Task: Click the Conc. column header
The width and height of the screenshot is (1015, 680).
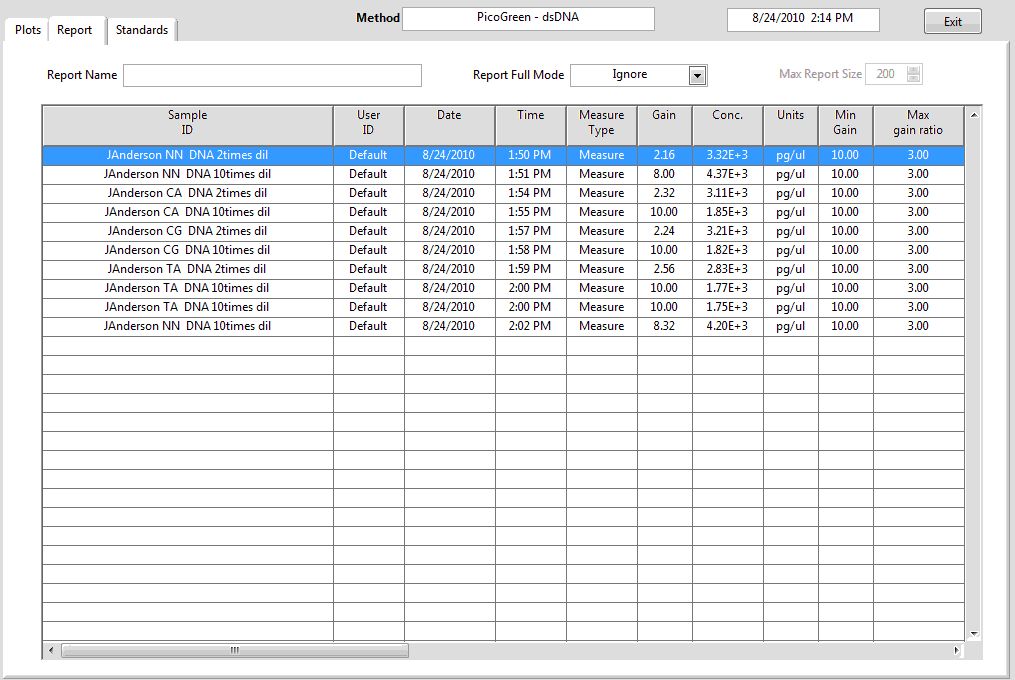Action: pyautogui.click(x=728, y=126)
